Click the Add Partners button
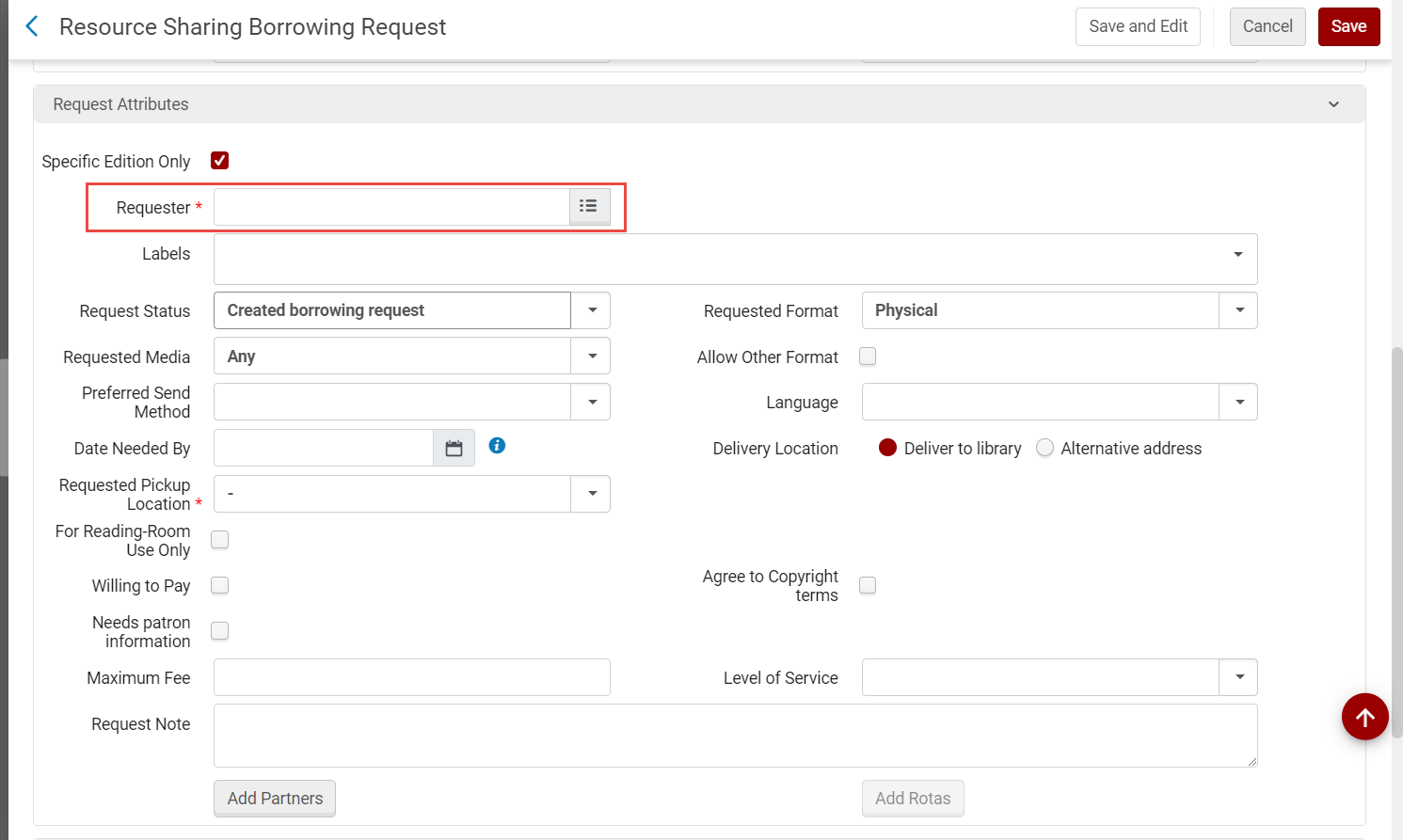 pyautogui.click(x=275, y=799)
